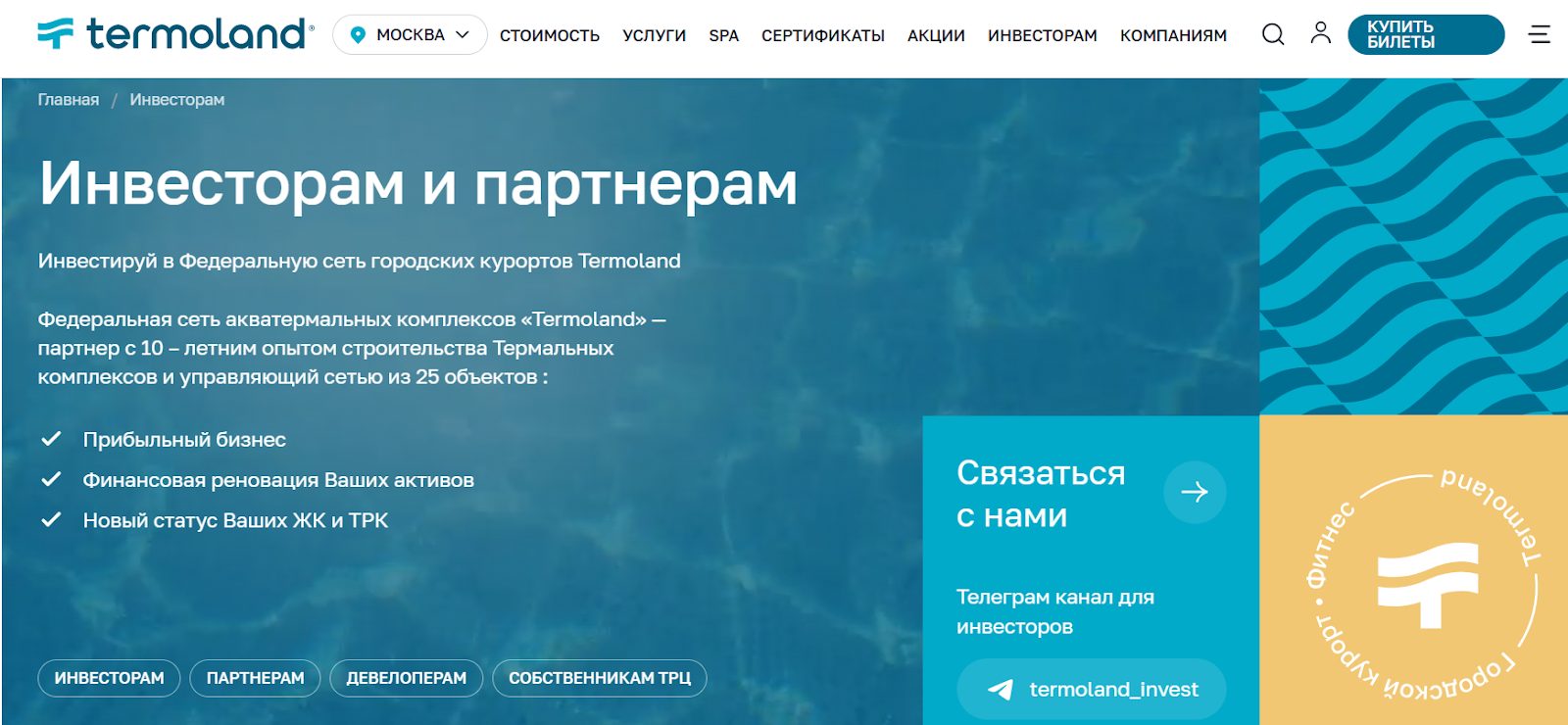This screenshot has width=1568, height=725.
Task: Open the КОМПАНИЯМ menu item
Action: (x=1173, y=35)
